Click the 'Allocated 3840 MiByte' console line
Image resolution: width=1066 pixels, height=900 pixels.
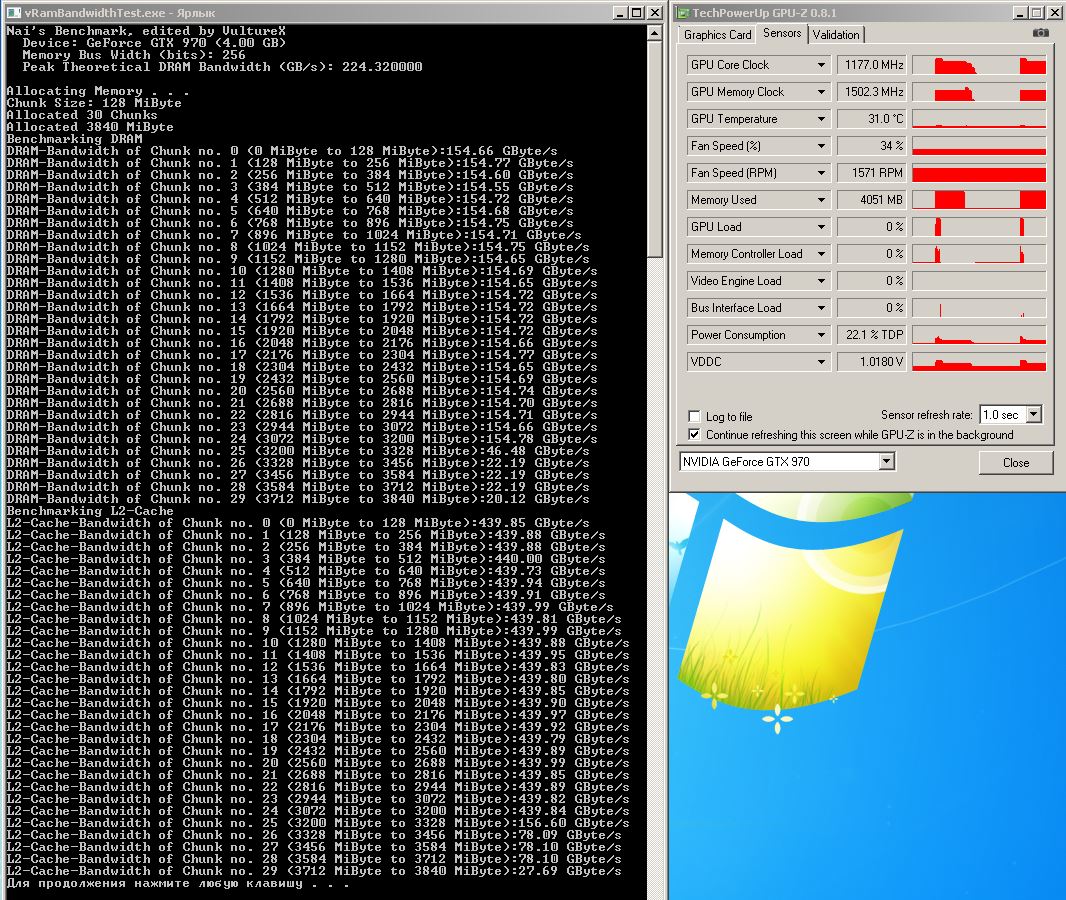(x=90, y=126)
